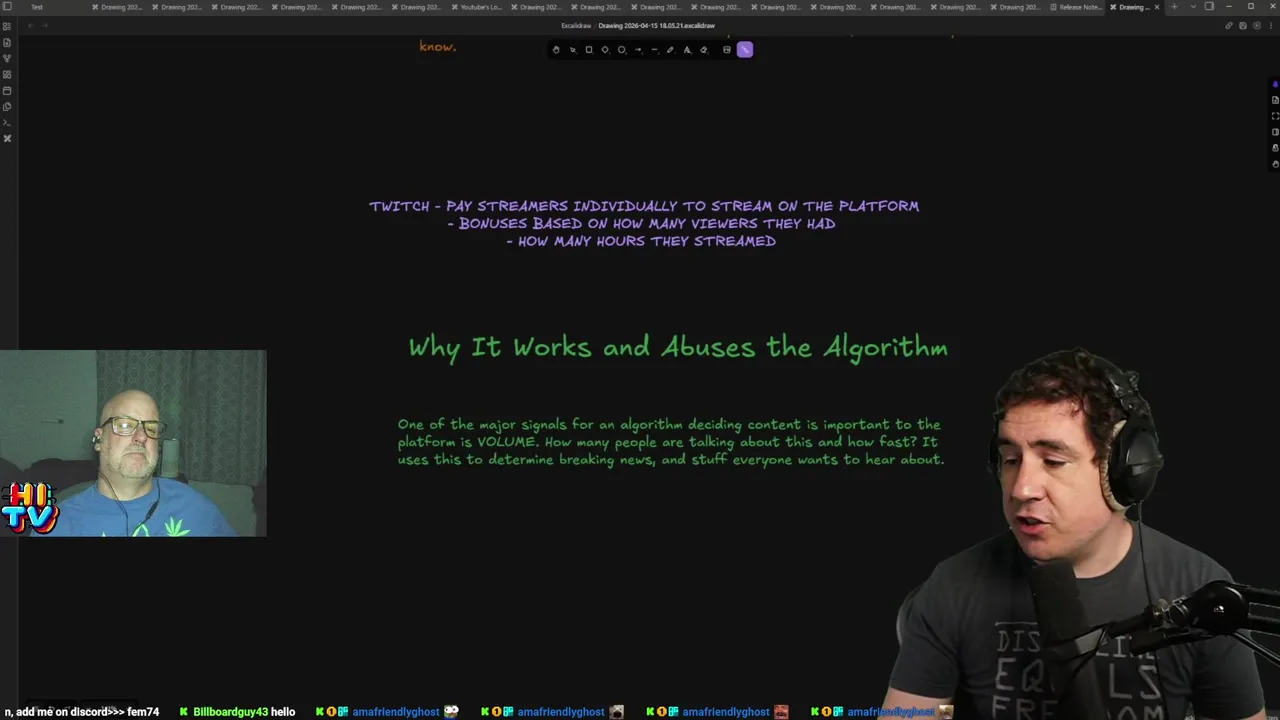Switch to the Test tab

(36, 7)
